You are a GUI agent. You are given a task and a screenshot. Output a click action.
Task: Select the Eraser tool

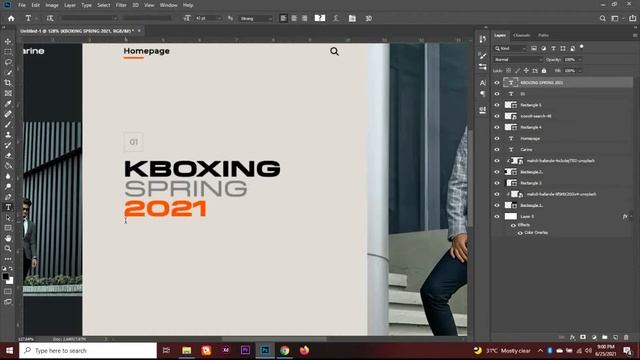point(8,156)
